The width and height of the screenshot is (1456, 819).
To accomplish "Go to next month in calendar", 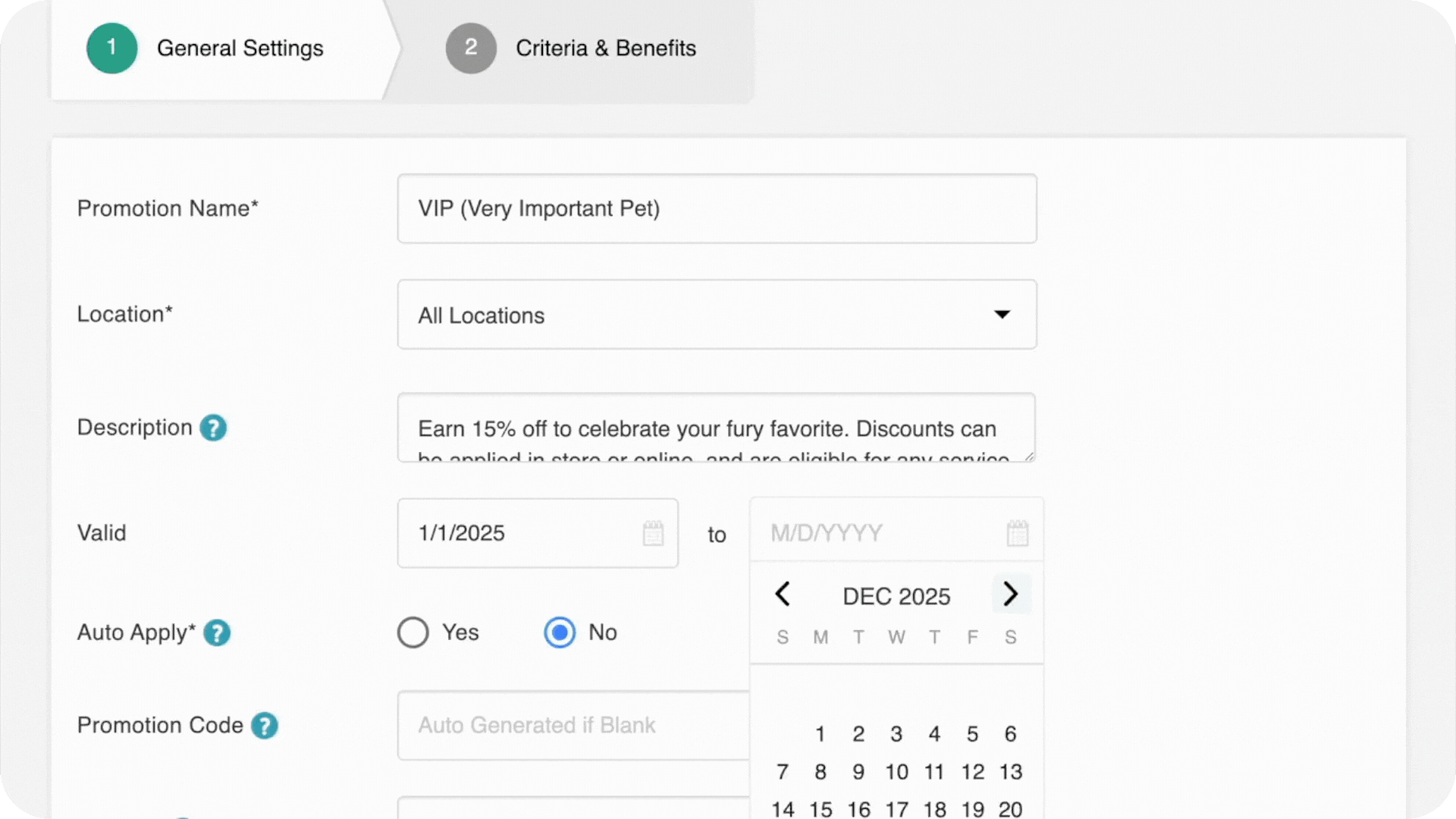I will (1011, 594).
